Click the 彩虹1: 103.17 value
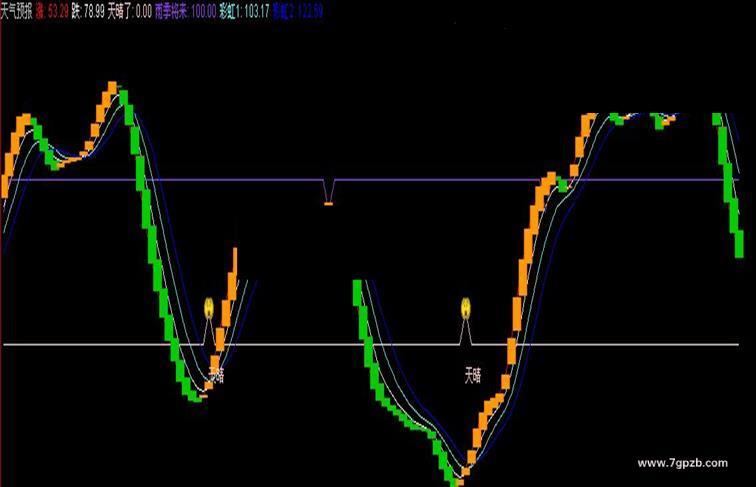756x487 pixels. 244,12
